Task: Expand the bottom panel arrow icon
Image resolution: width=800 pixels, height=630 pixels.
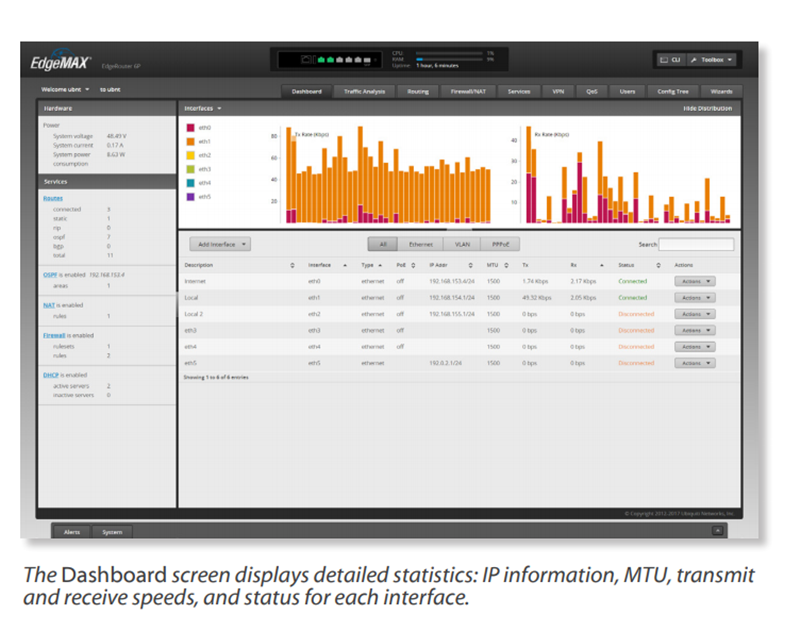Action: point(717,531)
